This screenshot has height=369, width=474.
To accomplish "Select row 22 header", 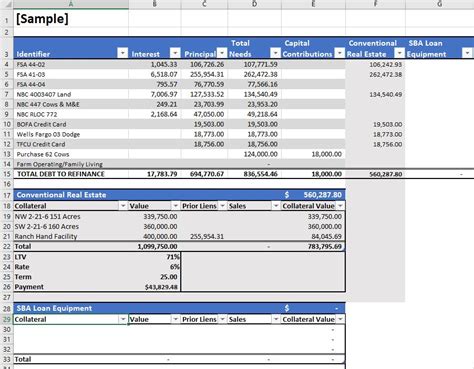I will point(7,247).
